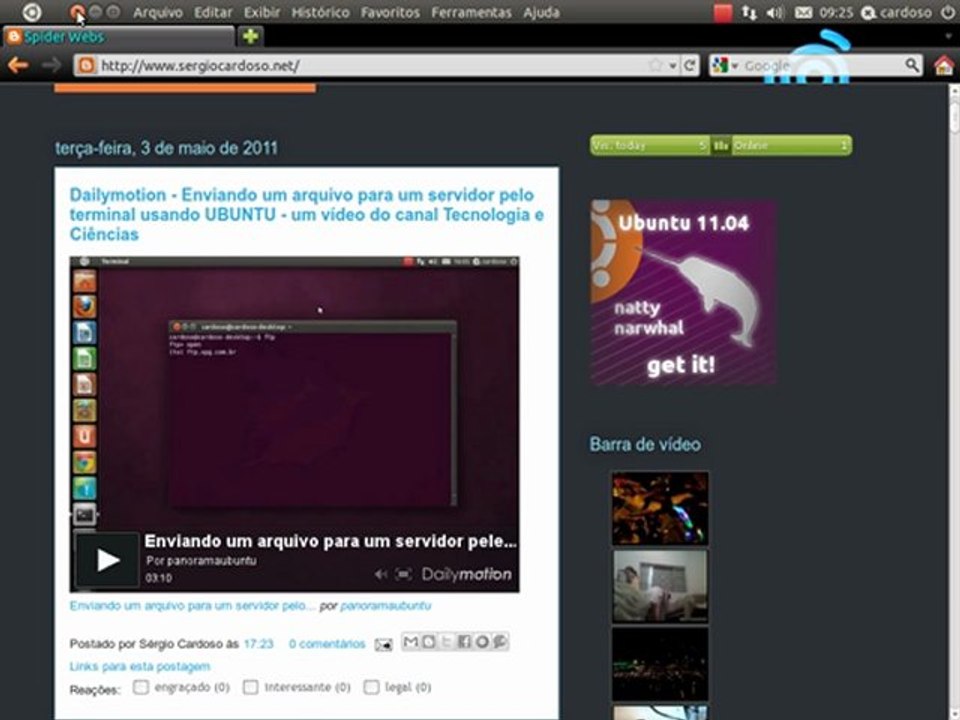The height and width of the screenshot is (720, 960).
Task: Click the stats bars icon in the green counter
Action: pos(721,146)
